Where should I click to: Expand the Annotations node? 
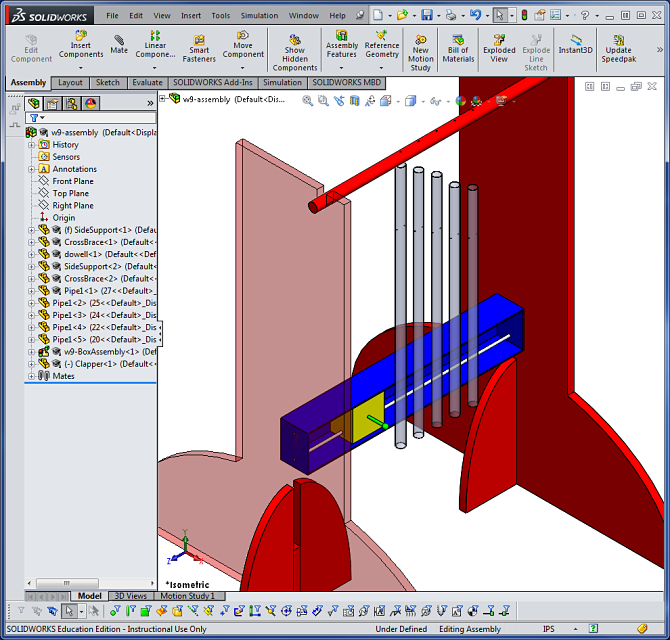click(x=31, y=169)
